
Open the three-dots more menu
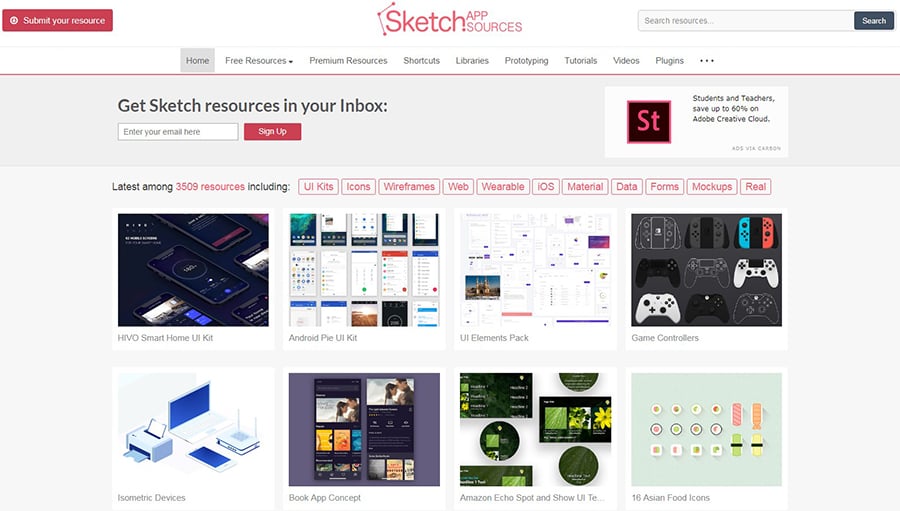click(707, 60)
